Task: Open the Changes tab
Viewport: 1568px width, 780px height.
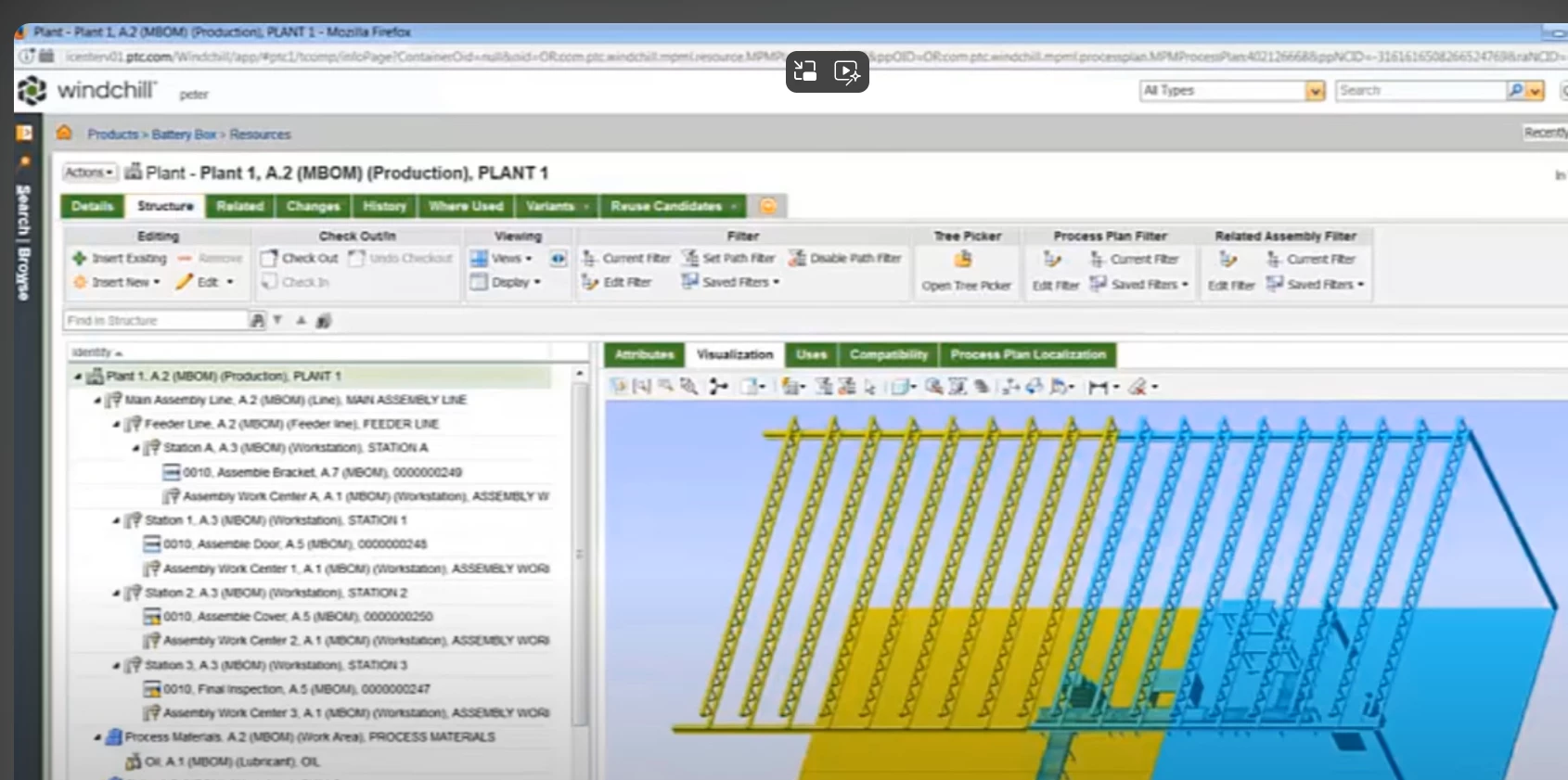Action: 313,206
